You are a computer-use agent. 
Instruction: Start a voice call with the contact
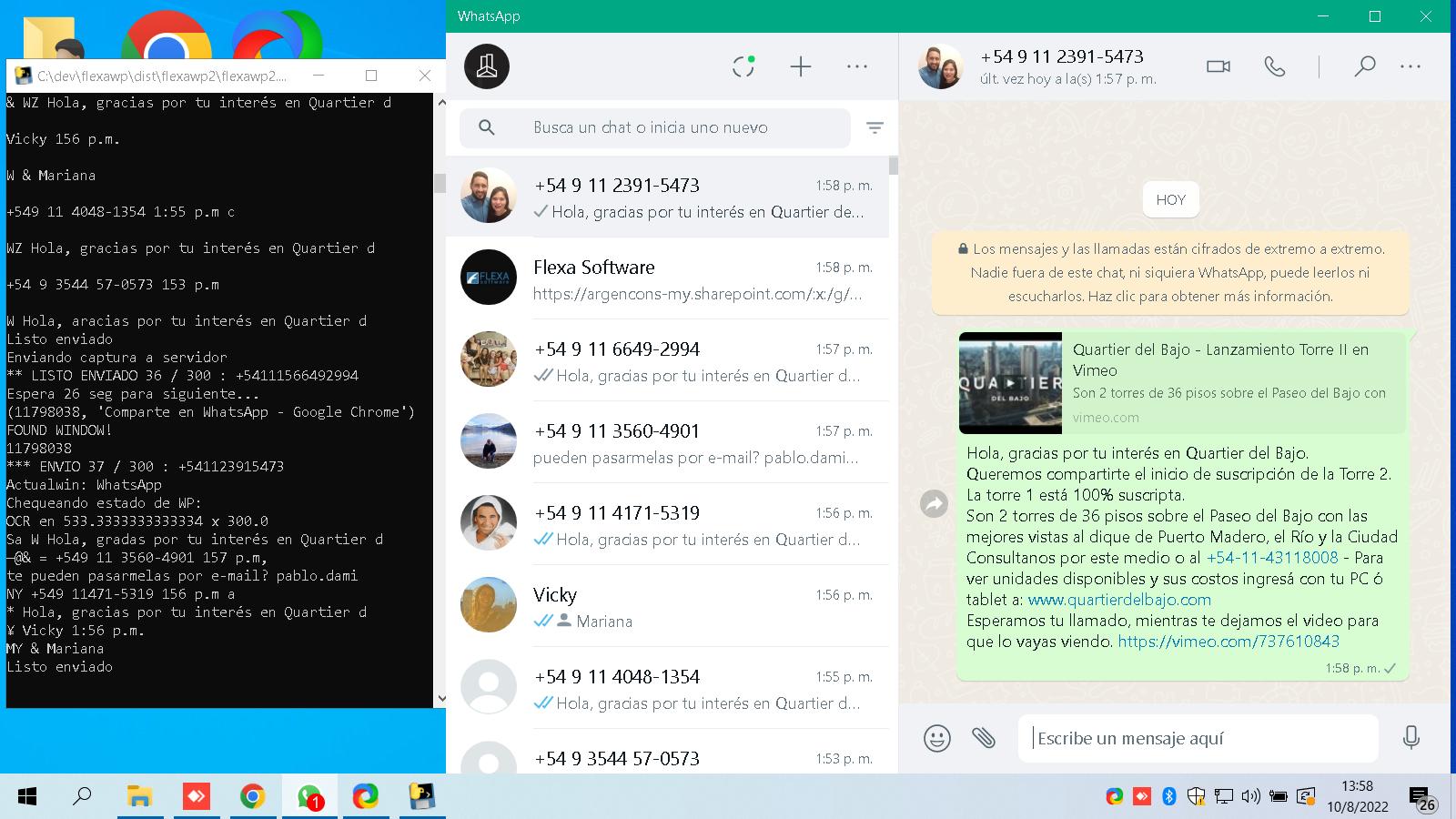[x=1275, y=66]
